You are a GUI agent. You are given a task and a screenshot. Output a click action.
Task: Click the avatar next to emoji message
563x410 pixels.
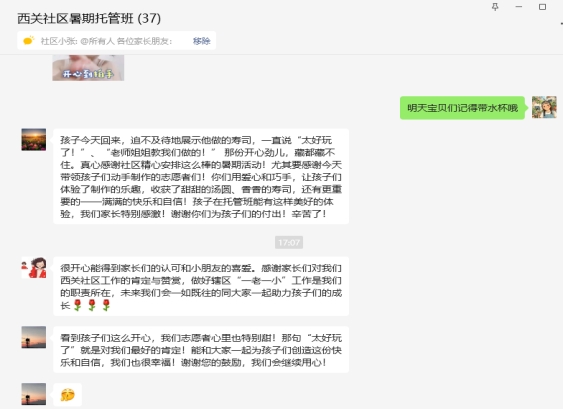pyautogui.click(x=34, y=394)
